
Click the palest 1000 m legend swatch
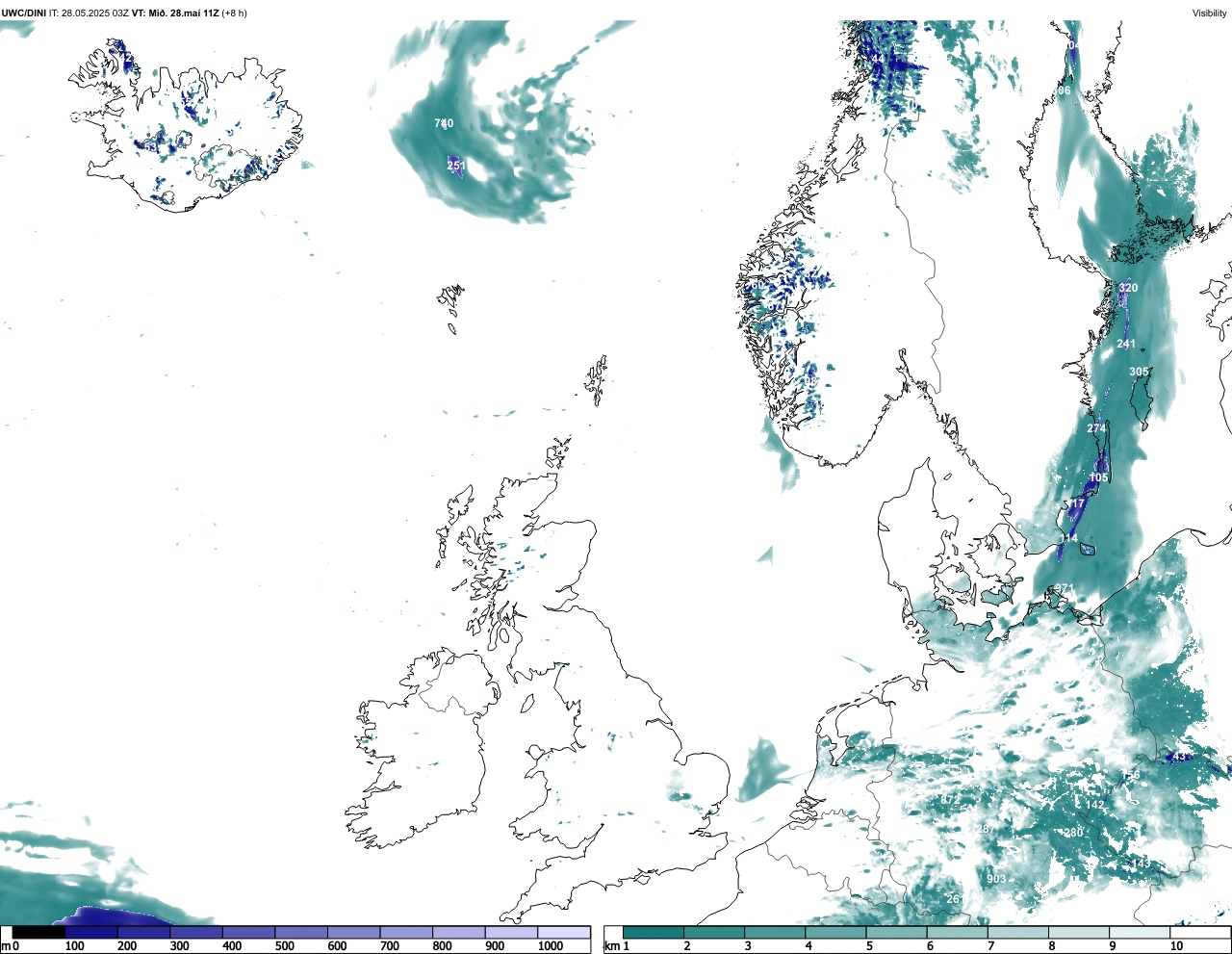(564, 932)
